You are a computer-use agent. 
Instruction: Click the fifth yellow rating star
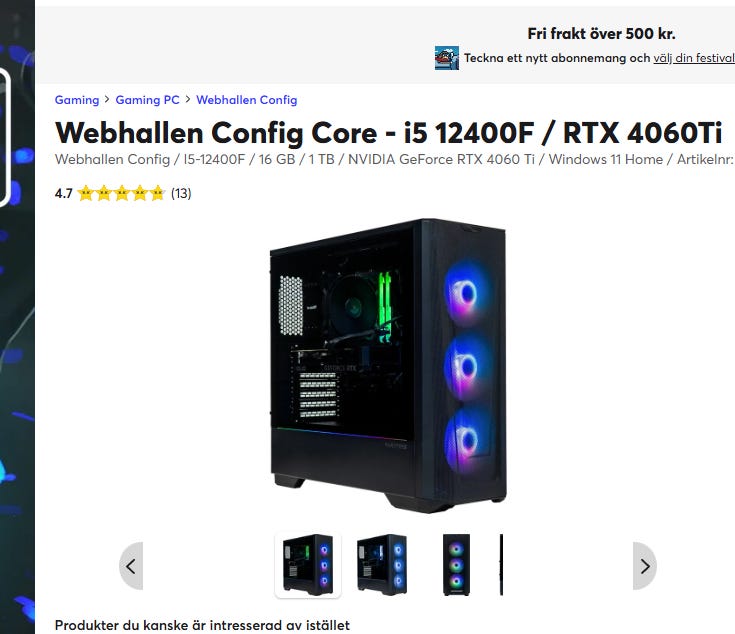click(158, 193)
